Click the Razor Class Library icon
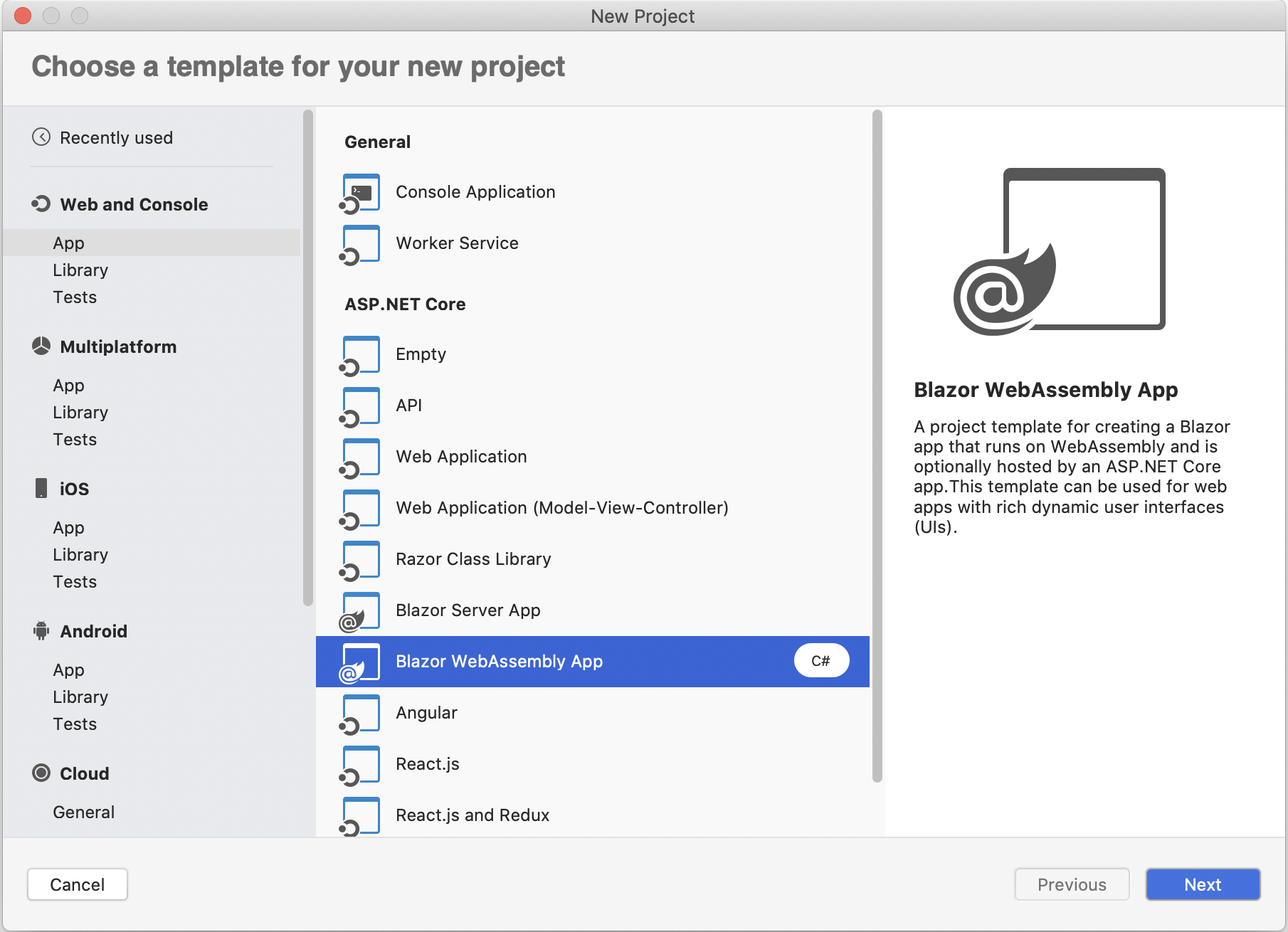1288x932 pixels. point(360,561)
